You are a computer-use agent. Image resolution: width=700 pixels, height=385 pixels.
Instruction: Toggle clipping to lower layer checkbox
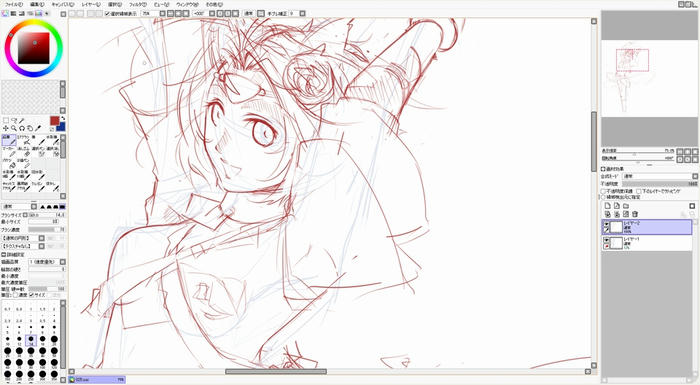pos(638,192)
